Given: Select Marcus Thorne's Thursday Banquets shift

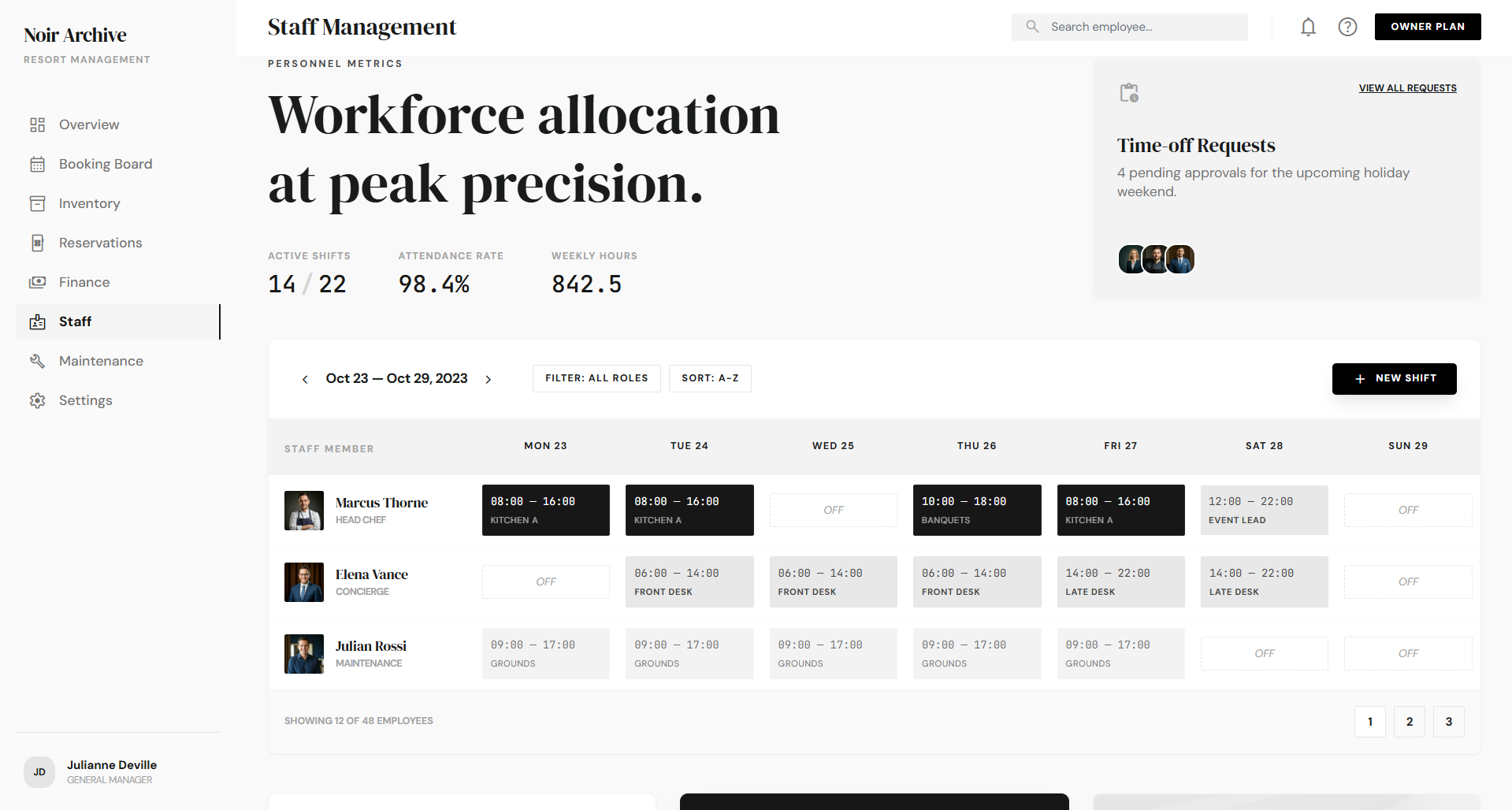Looking at the screenshot, I should tap(976, 510).
